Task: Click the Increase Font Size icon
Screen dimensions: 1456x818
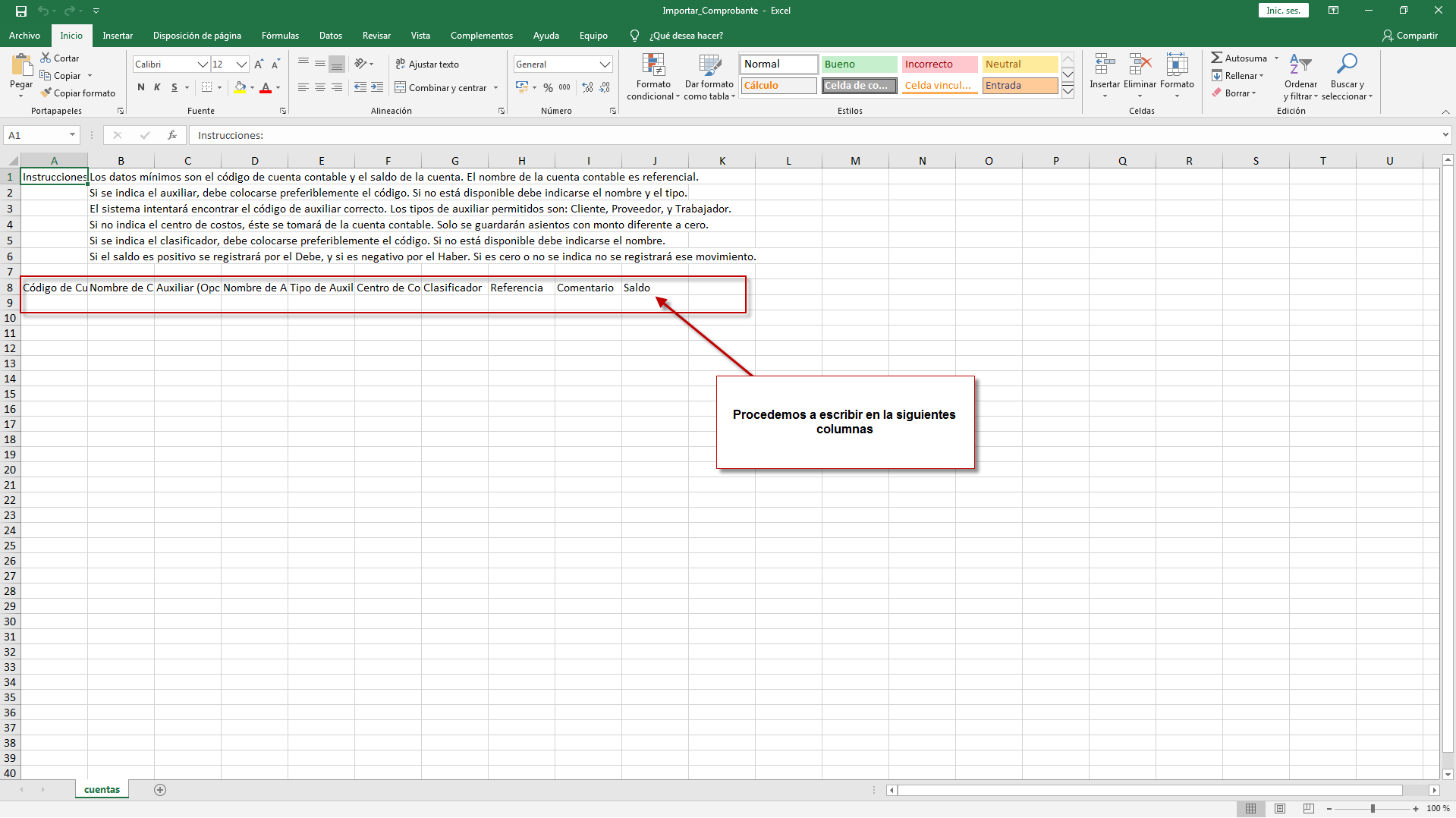Action: coord(259,64)
